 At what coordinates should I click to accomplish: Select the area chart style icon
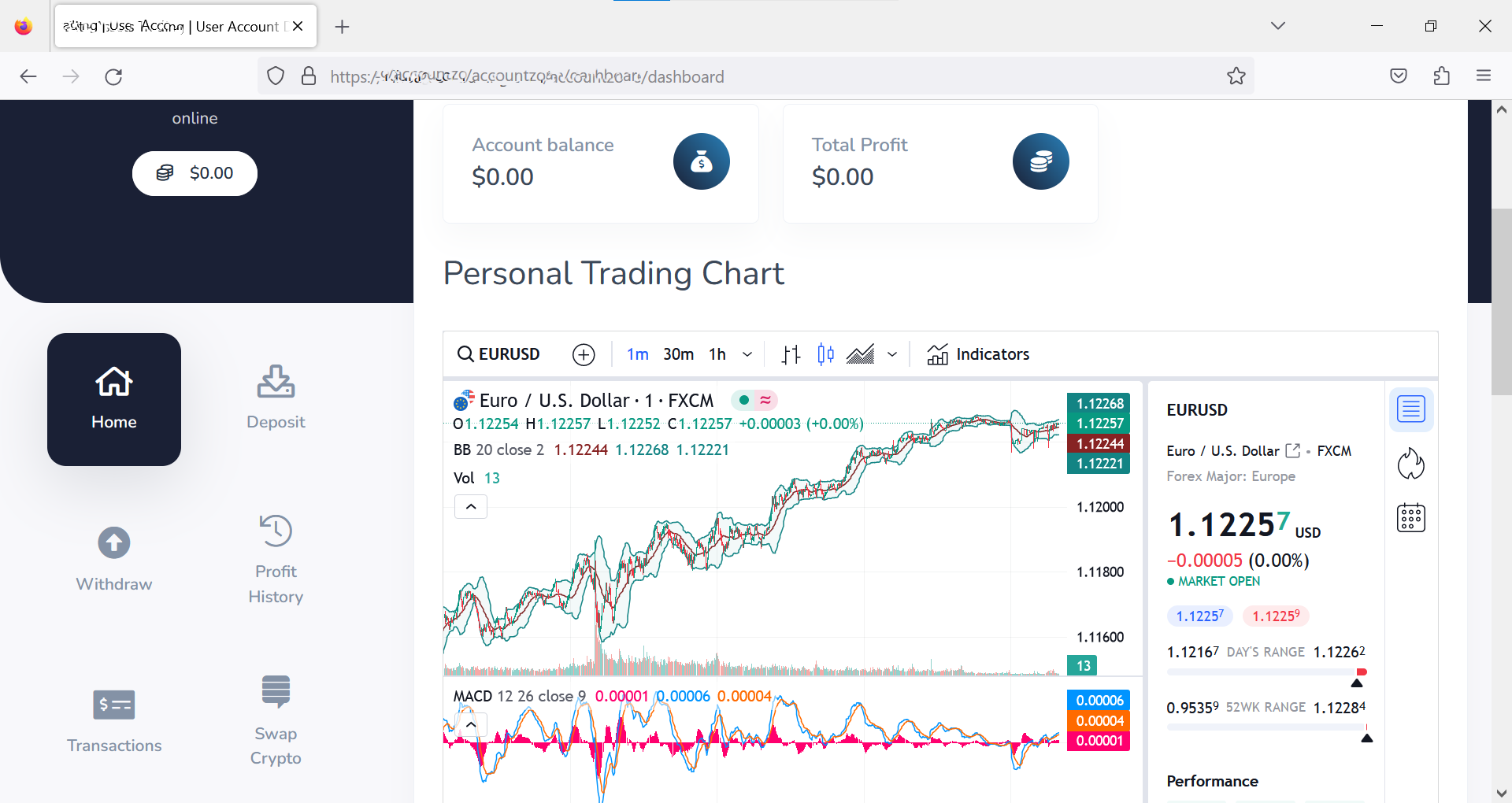tap(860, 355)
